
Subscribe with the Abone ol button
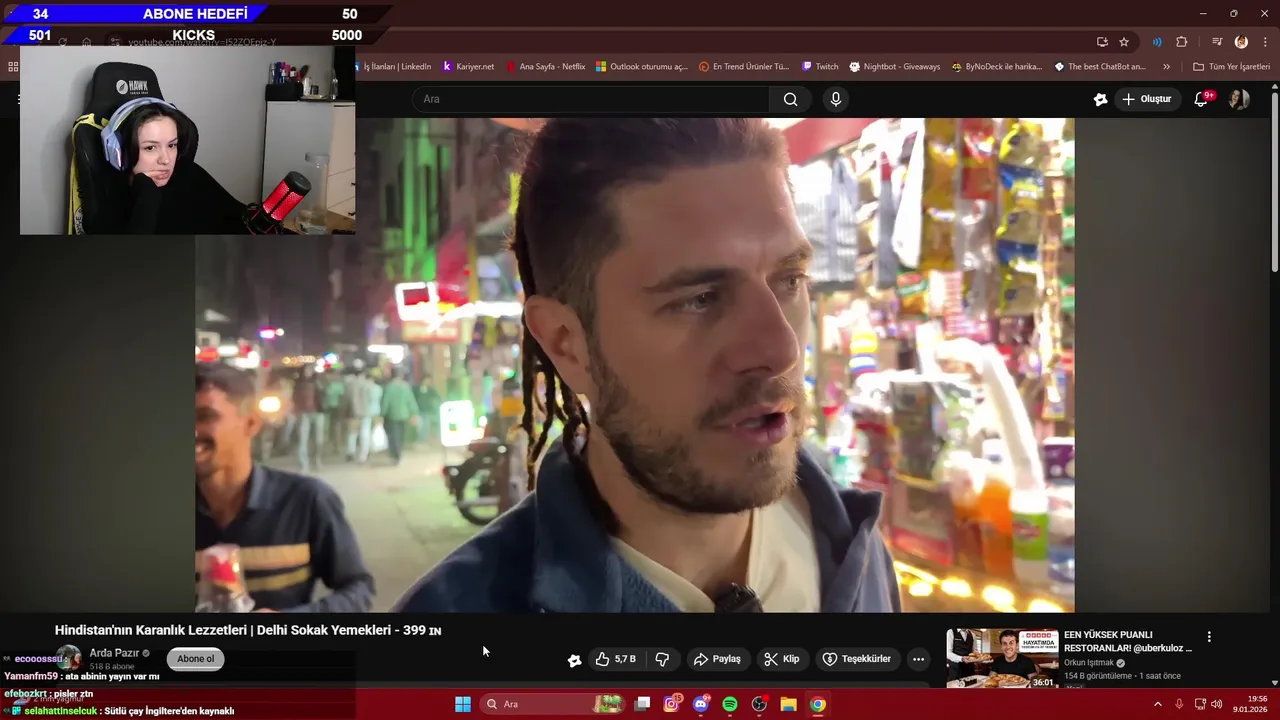pyautogui.click(x=195, y=659)
